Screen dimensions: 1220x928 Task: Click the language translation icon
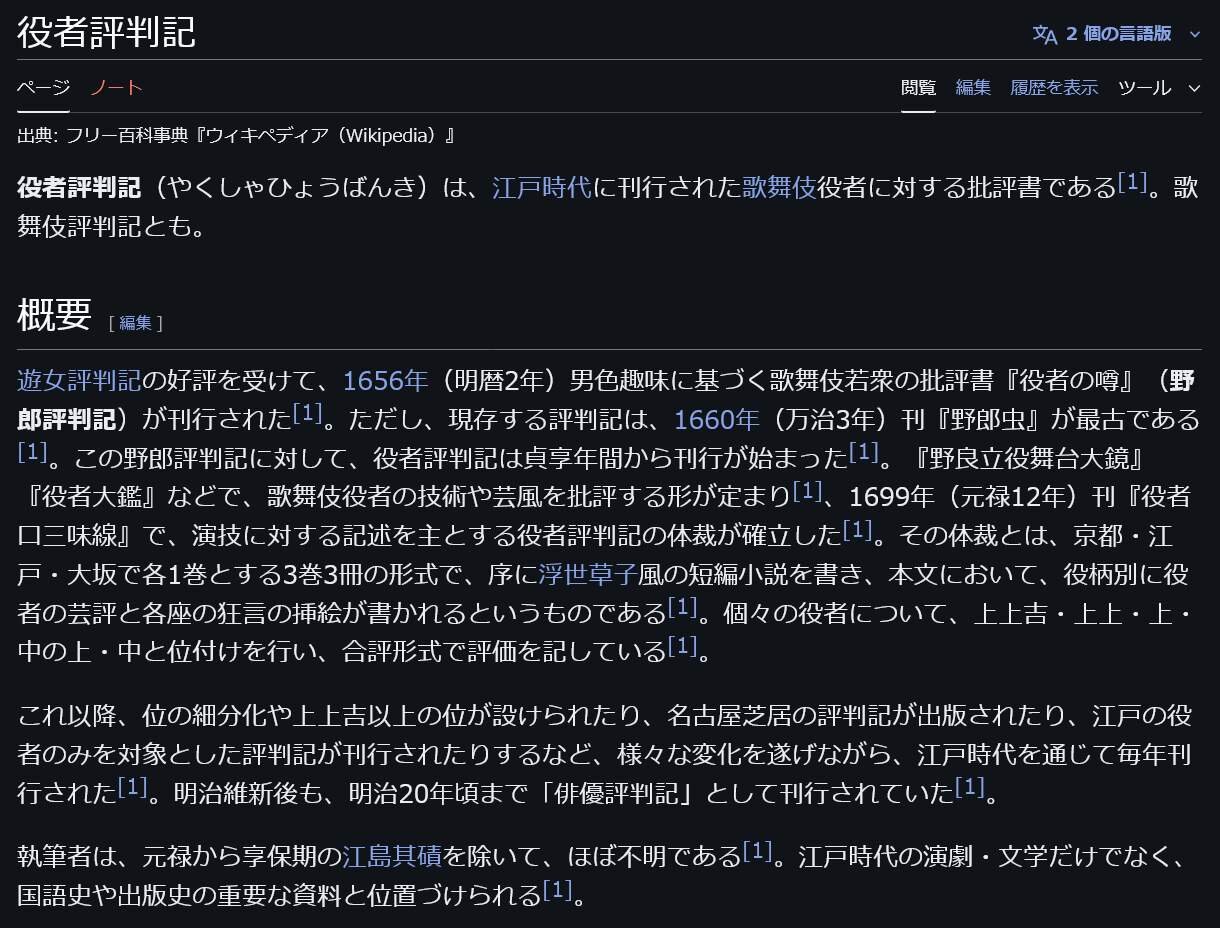click(1045, 34)
